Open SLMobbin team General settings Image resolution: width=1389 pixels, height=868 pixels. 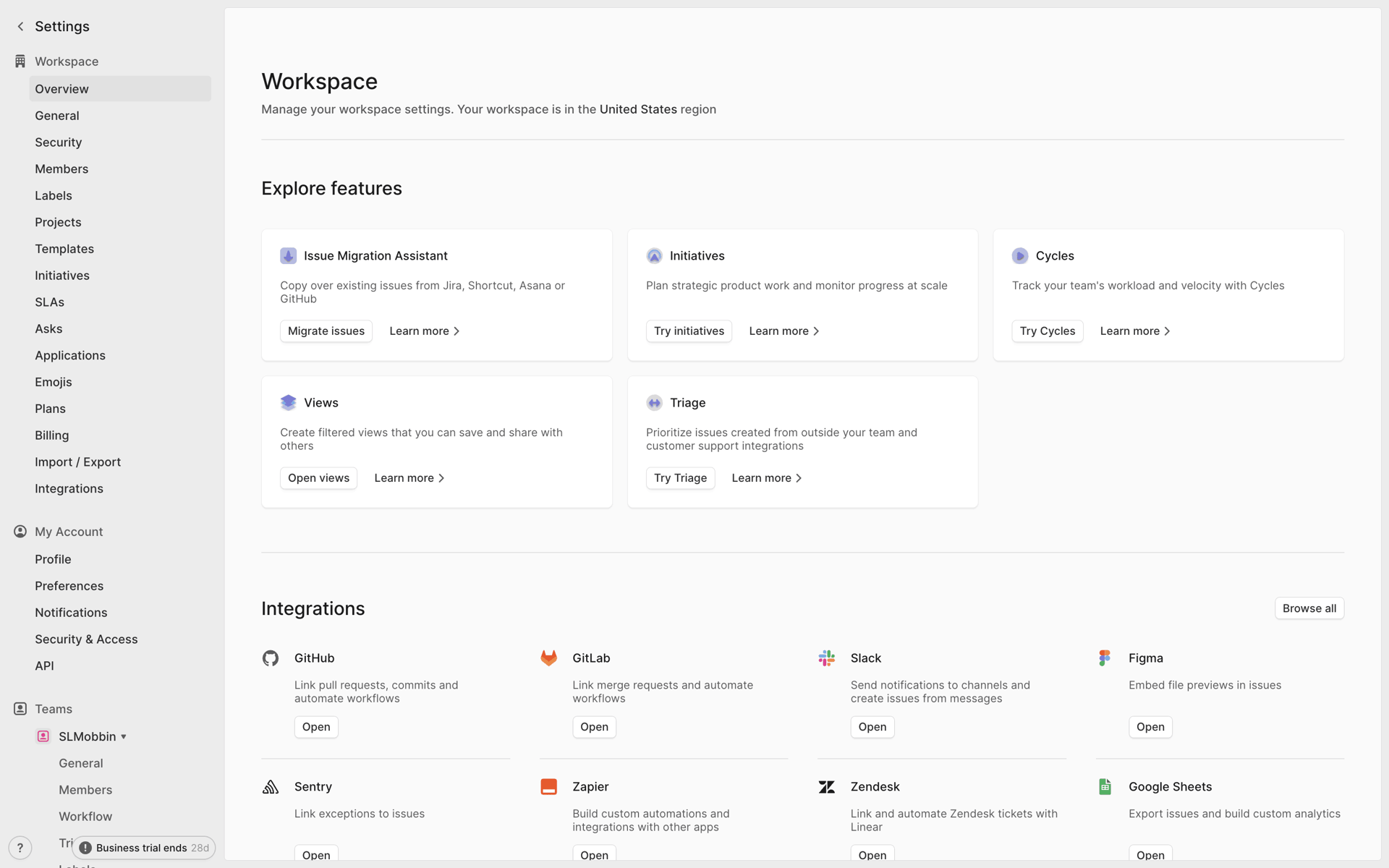pyautogui.click(x=81, y=763)
